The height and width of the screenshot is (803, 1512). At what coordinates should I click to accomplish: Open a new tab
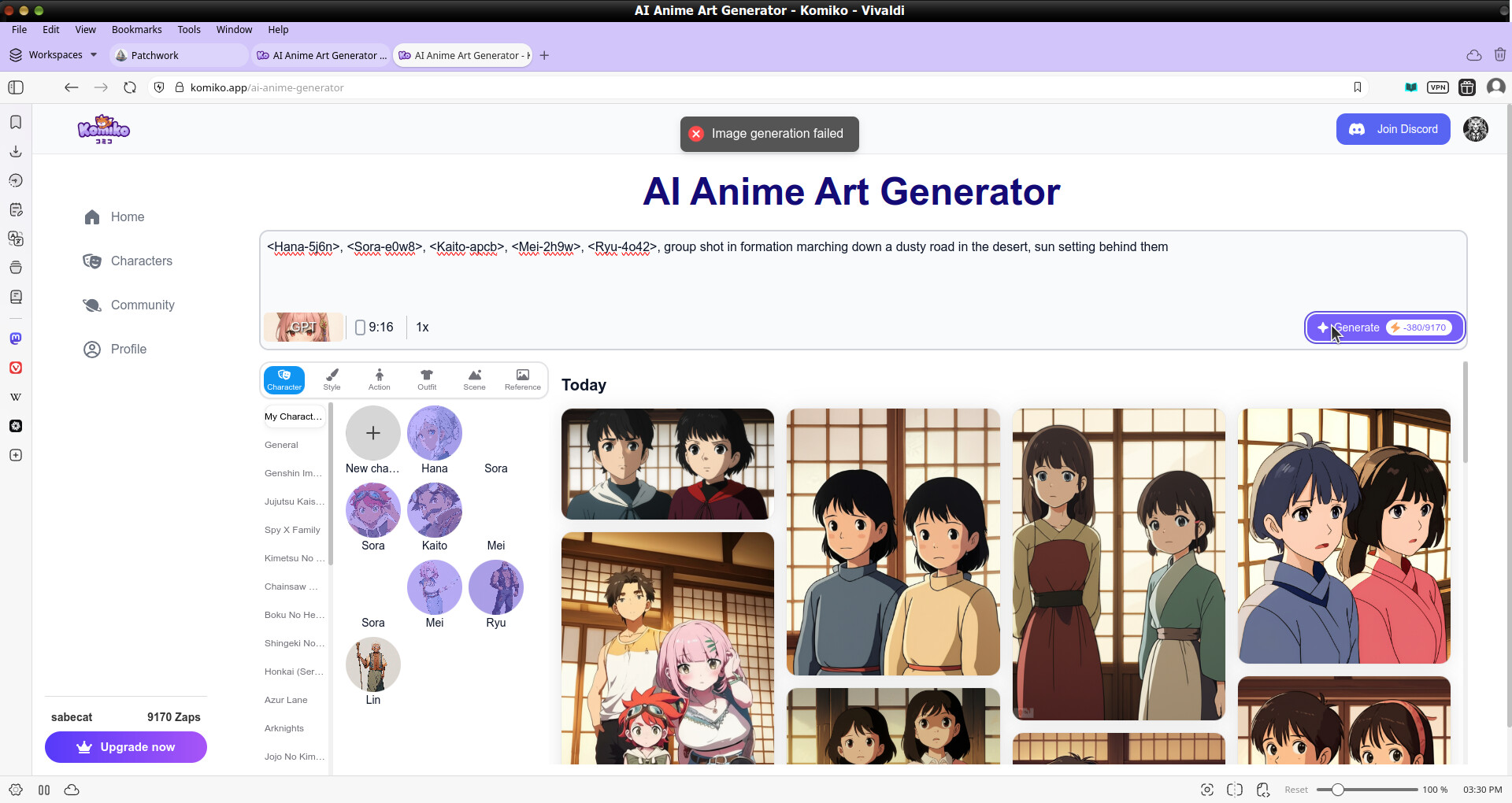click(544, 55)
